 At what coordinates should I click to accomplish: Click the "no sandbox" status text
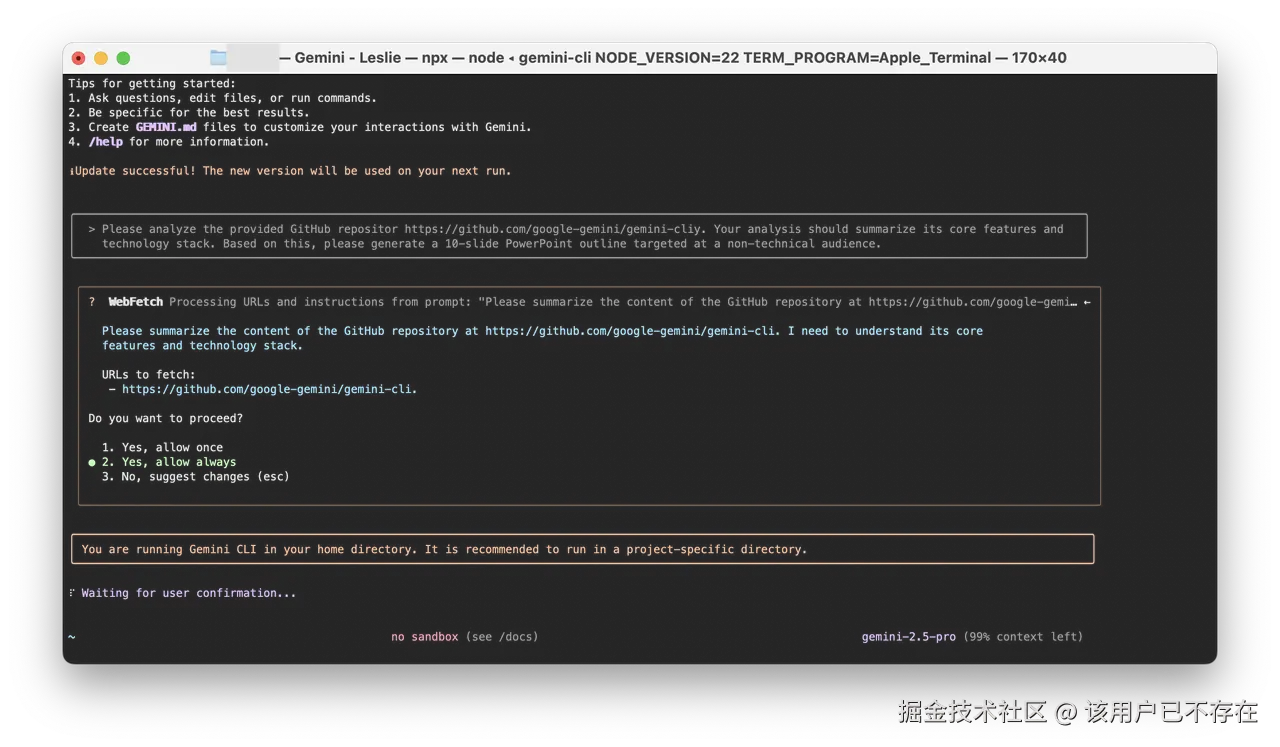[x=425, y=637]
